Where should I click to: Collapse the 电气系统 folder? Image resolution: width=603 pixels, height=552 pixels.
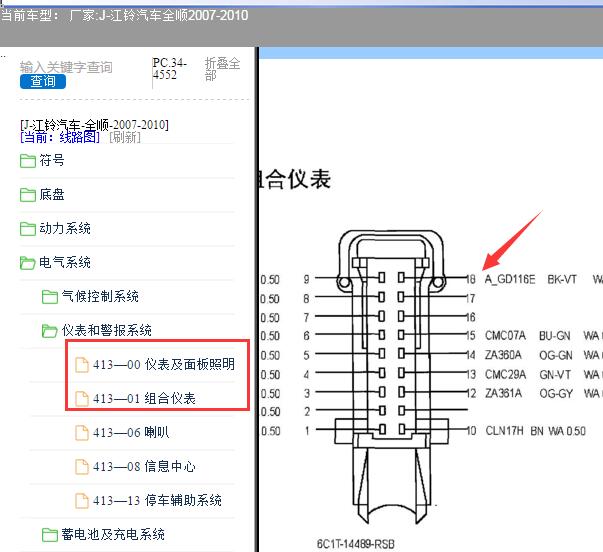point(65,262)
